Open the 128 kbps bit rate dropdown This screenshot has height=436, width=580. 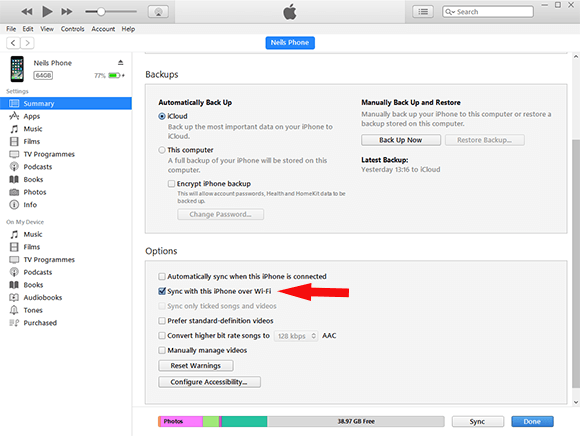coord(296,336)
